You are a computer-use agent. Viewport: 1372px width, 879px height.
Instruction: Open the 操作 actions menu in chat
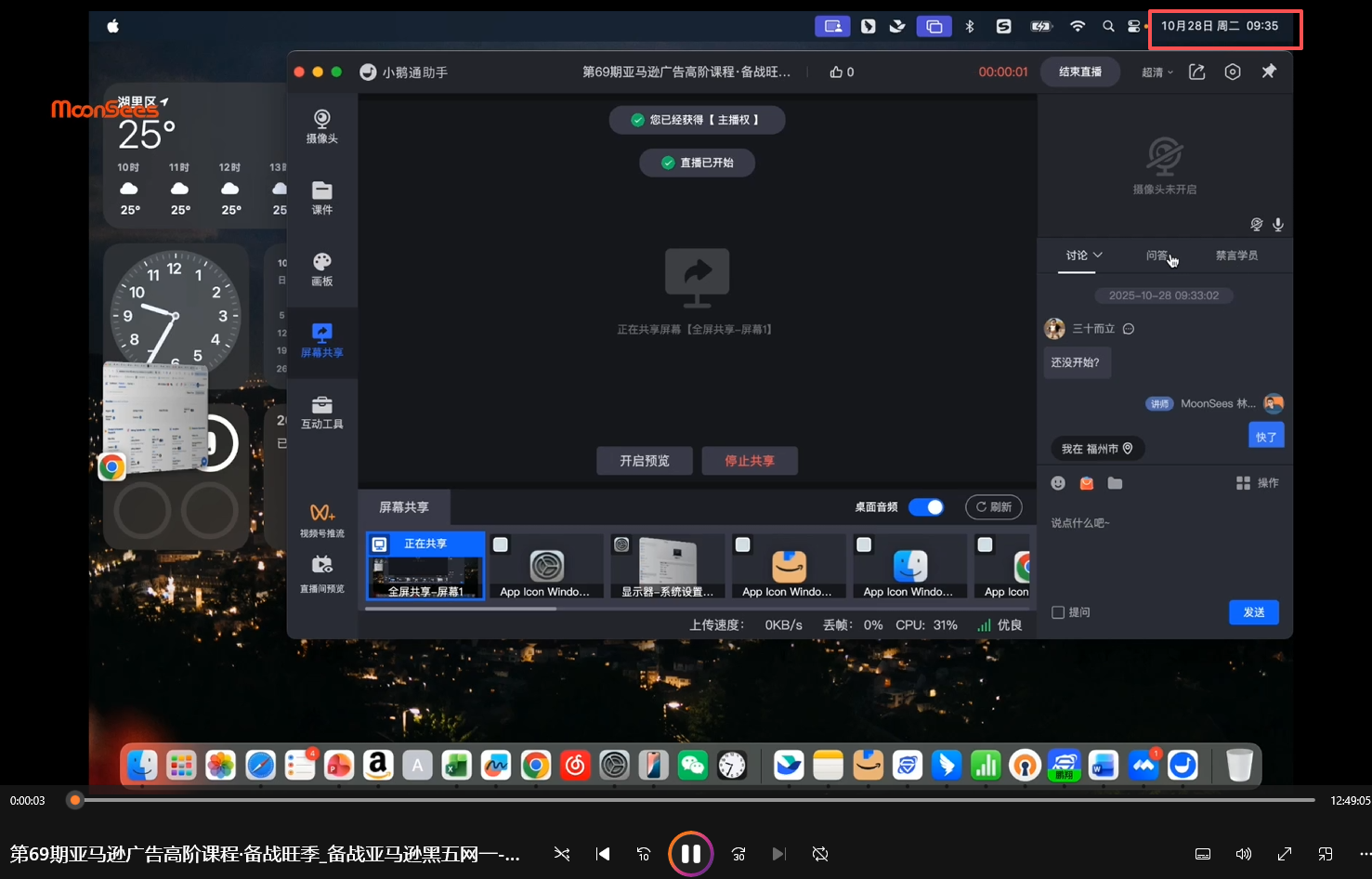tap(1258, 483)
